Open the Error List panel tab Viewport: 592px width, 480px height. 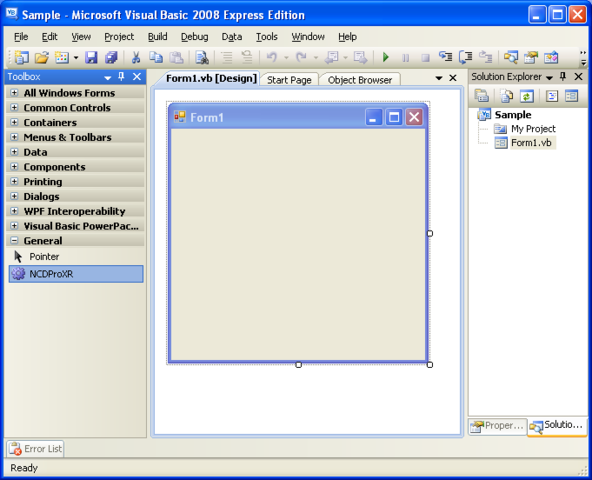pos(35,449)
